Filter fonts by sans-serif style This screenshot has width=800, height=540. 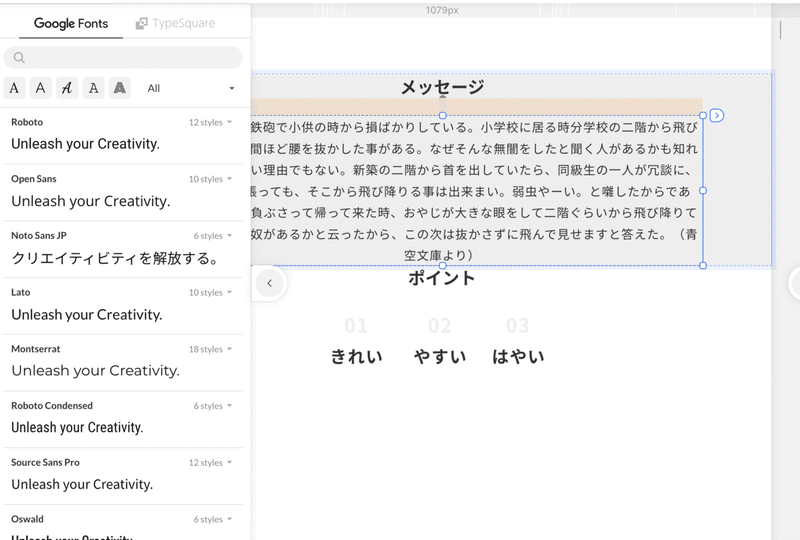[40, 88]
